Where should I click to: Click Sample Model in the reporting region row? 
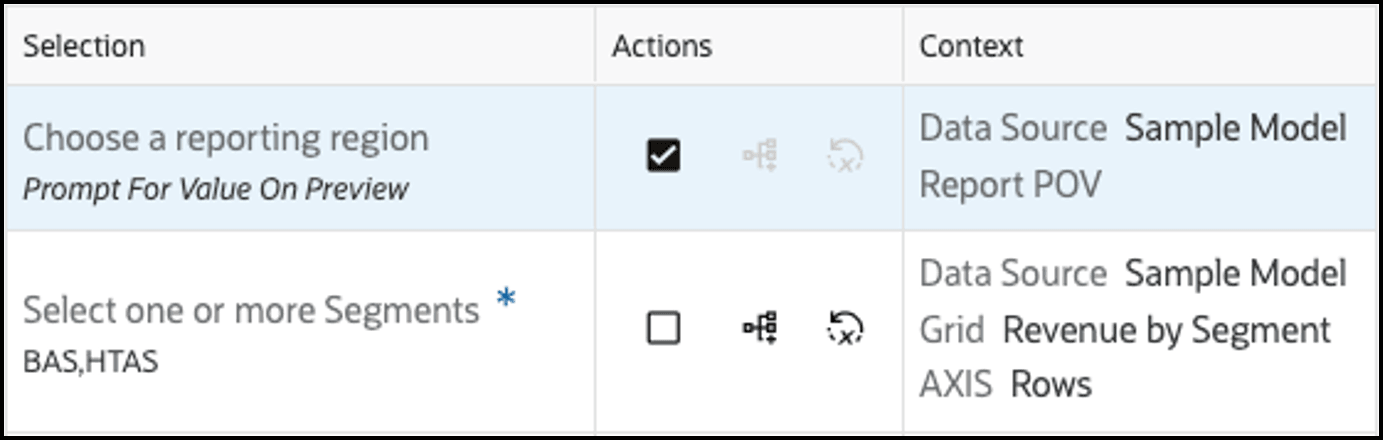(x=1235, y=129)
